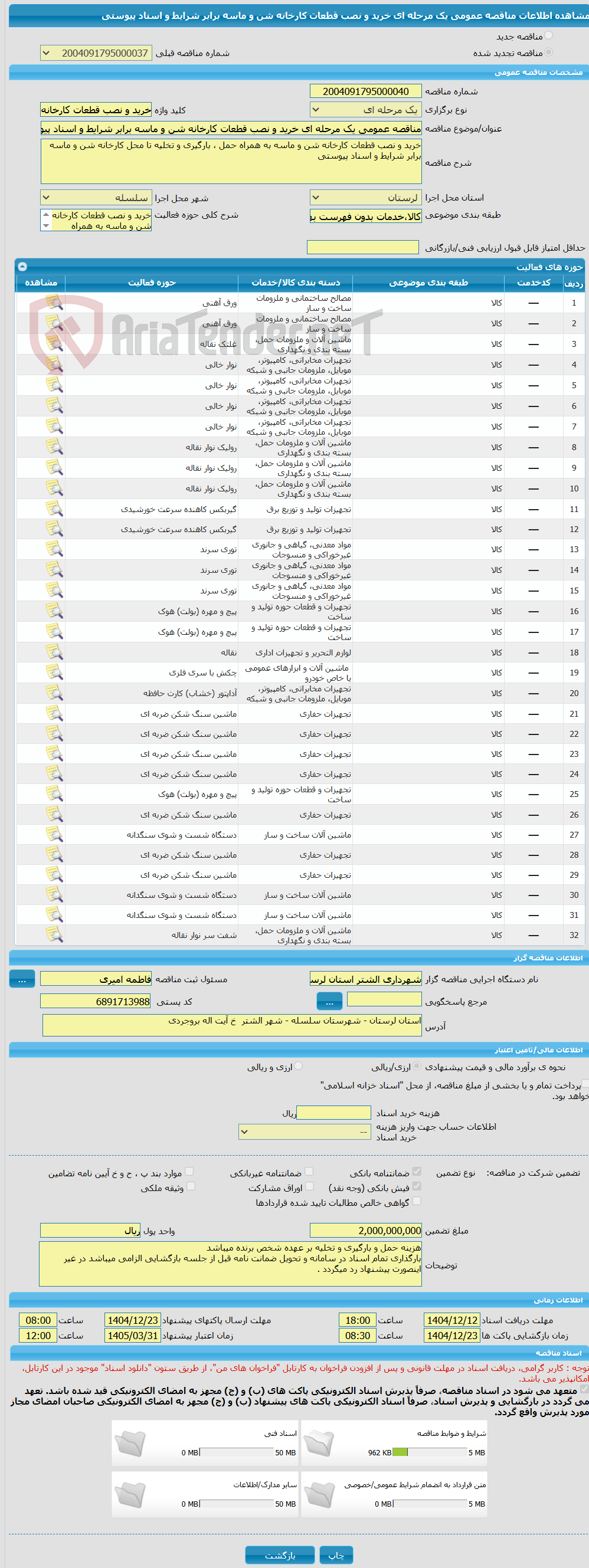589x1568 pixels.
Task: Click magnifier icon in row 16
Action: click(x=54, y=612)
